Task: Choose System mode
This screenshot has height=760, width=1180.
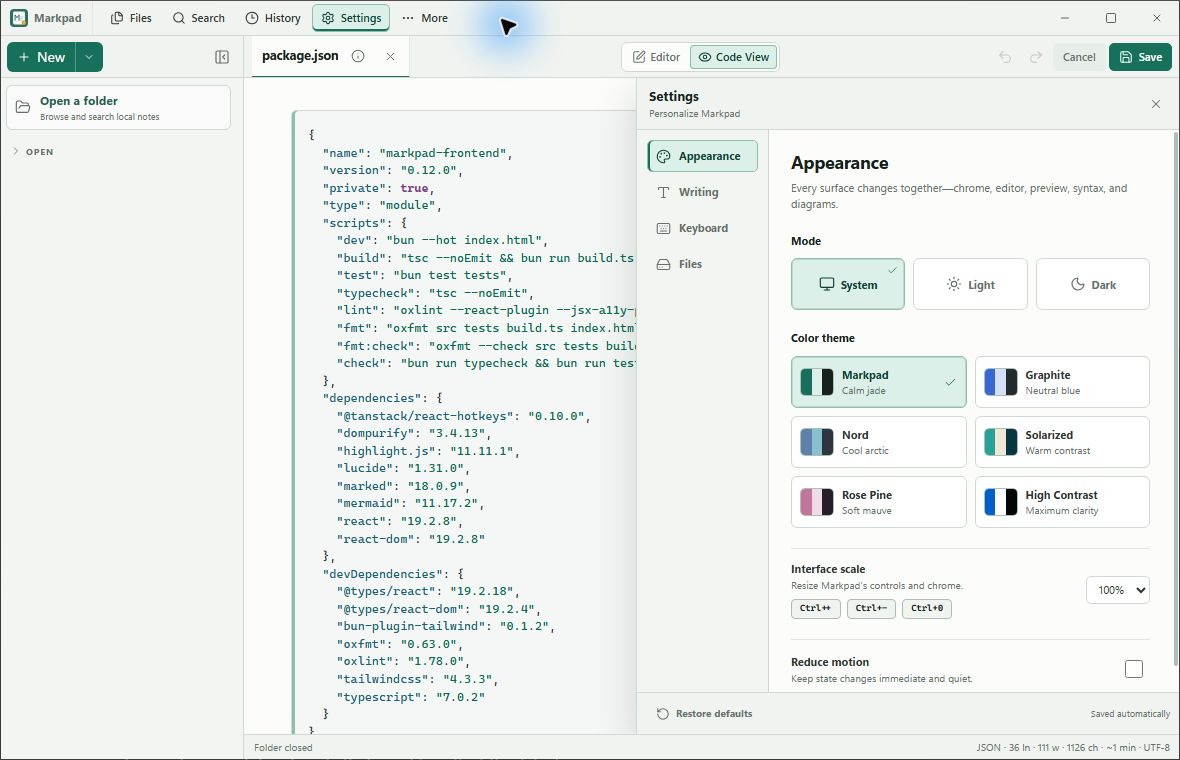Action: coord(847,284)
